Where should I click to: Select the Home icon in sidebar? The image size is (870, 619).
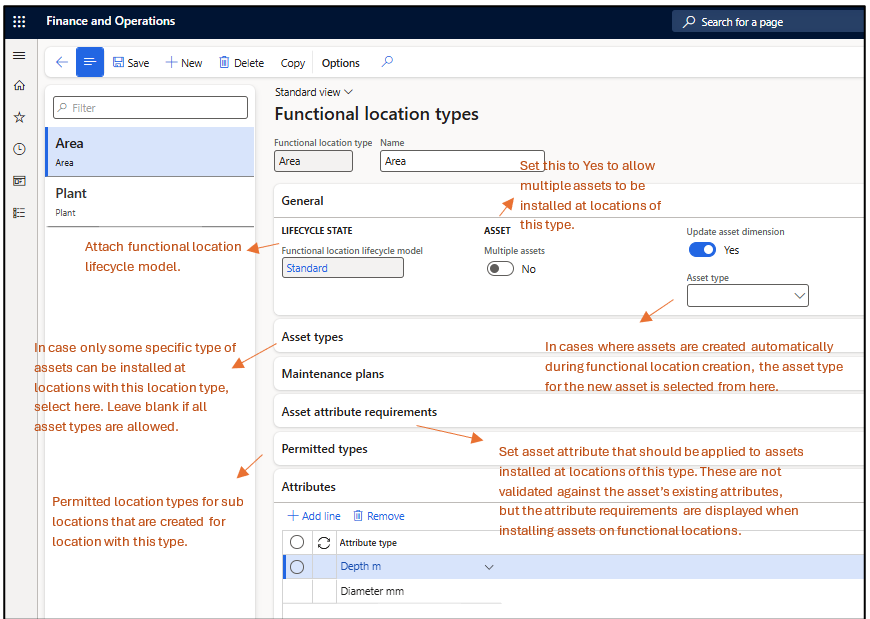18,86
